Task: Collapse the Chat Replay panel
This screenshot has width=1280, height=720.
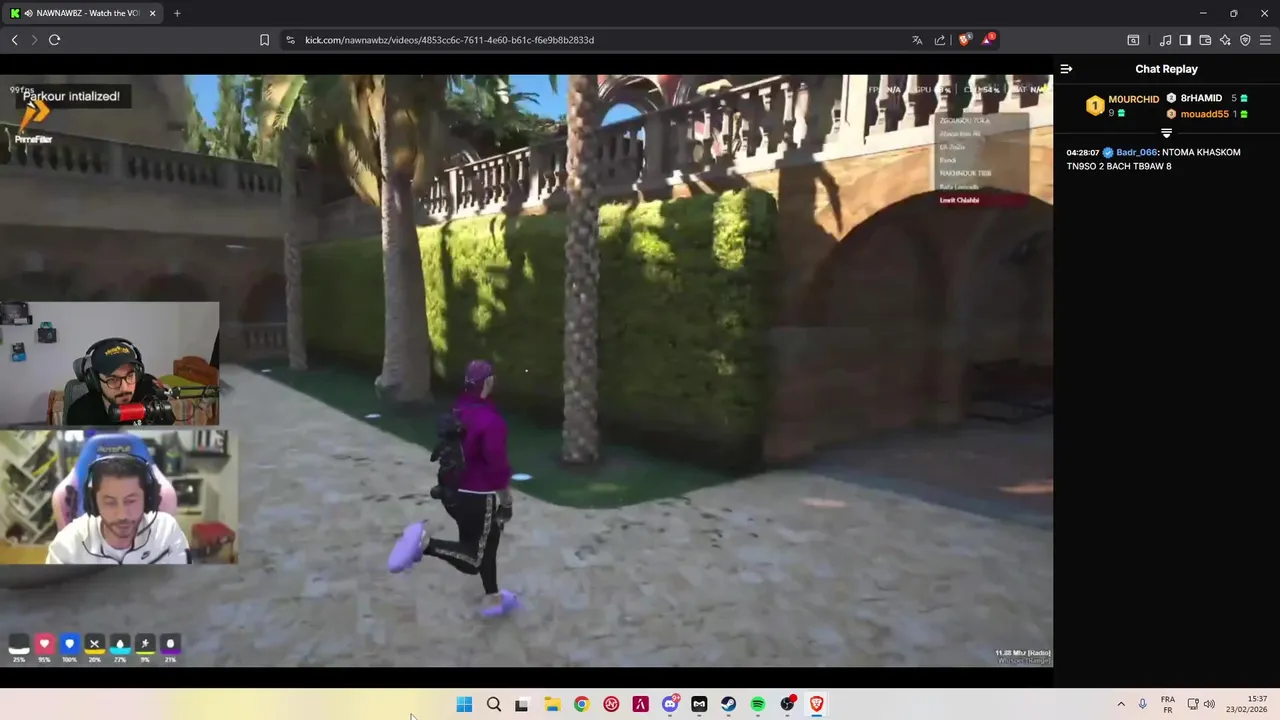Action: [x=1066, y=69]
